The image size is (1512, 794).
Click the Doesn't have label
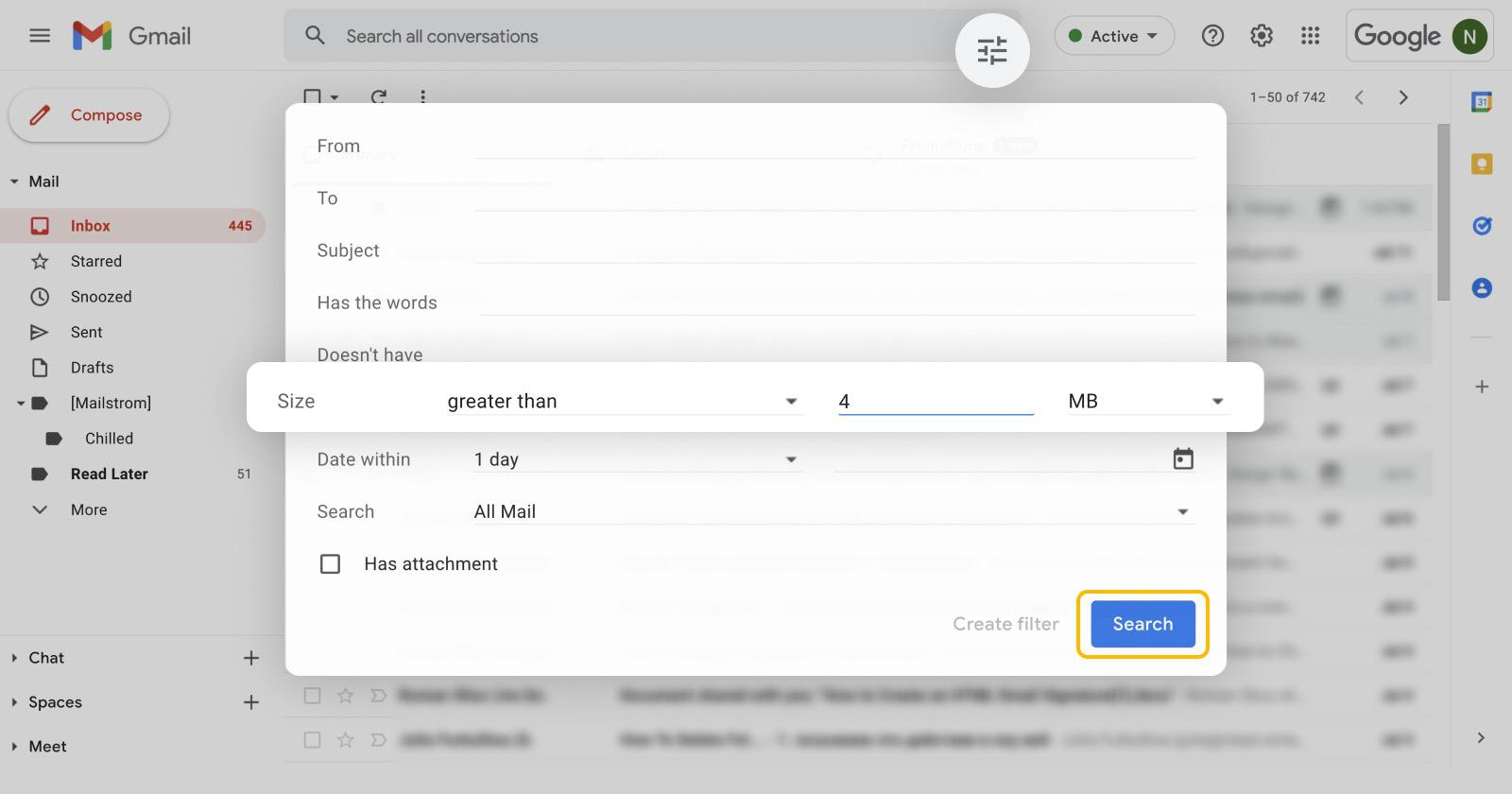369,354
